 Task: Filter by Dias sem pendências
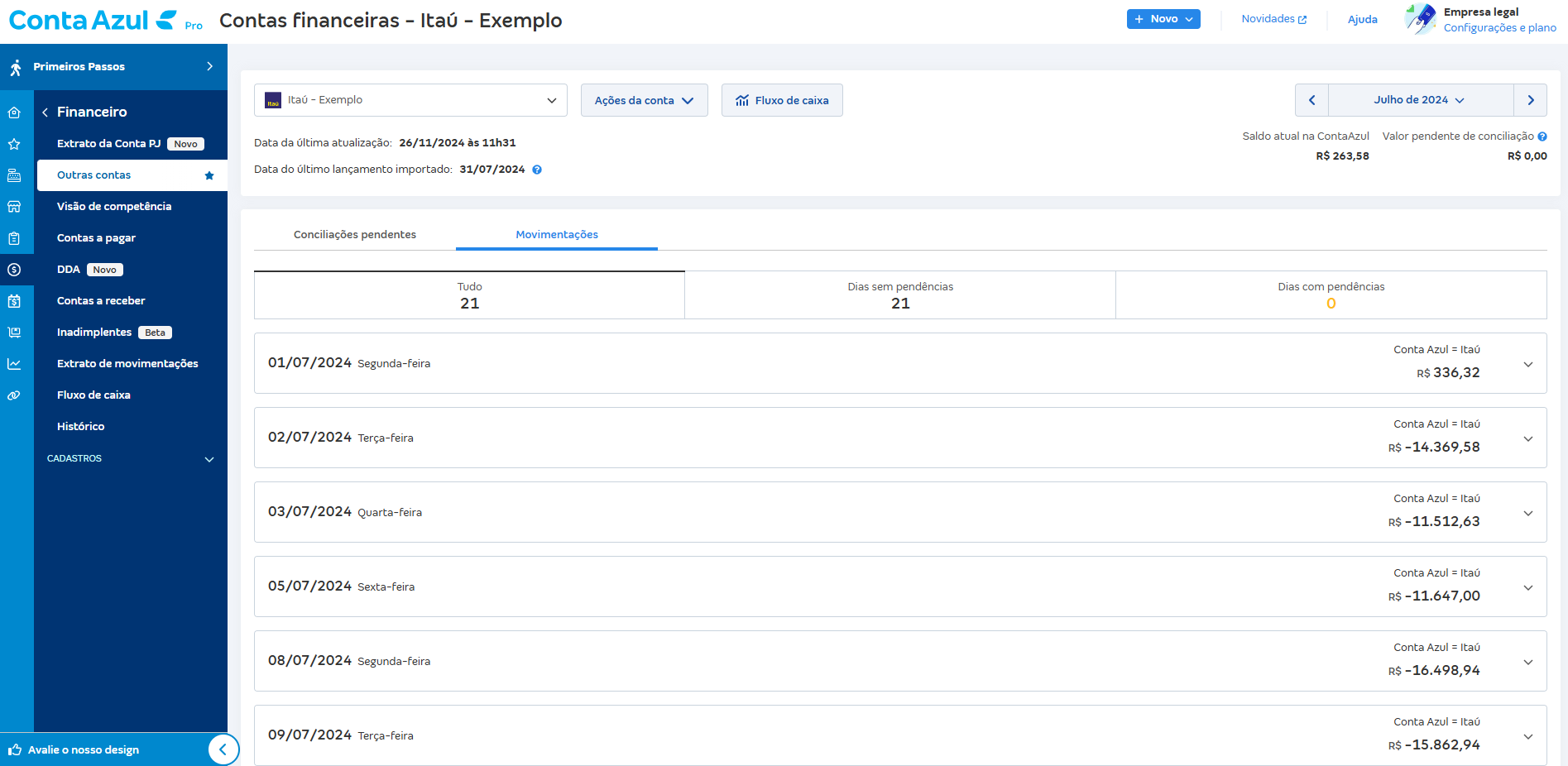click(x=899, y=294)
